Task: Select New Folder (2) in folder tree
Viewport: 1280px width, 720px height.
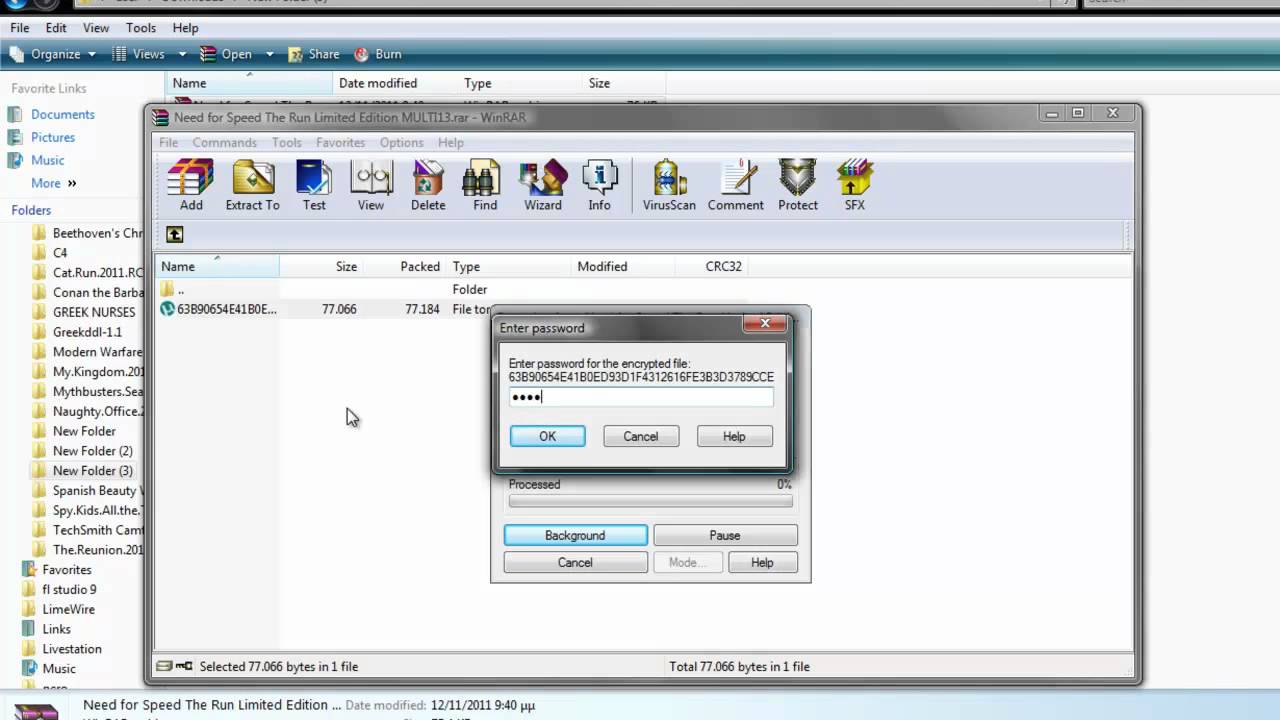Action: (92, 451)
